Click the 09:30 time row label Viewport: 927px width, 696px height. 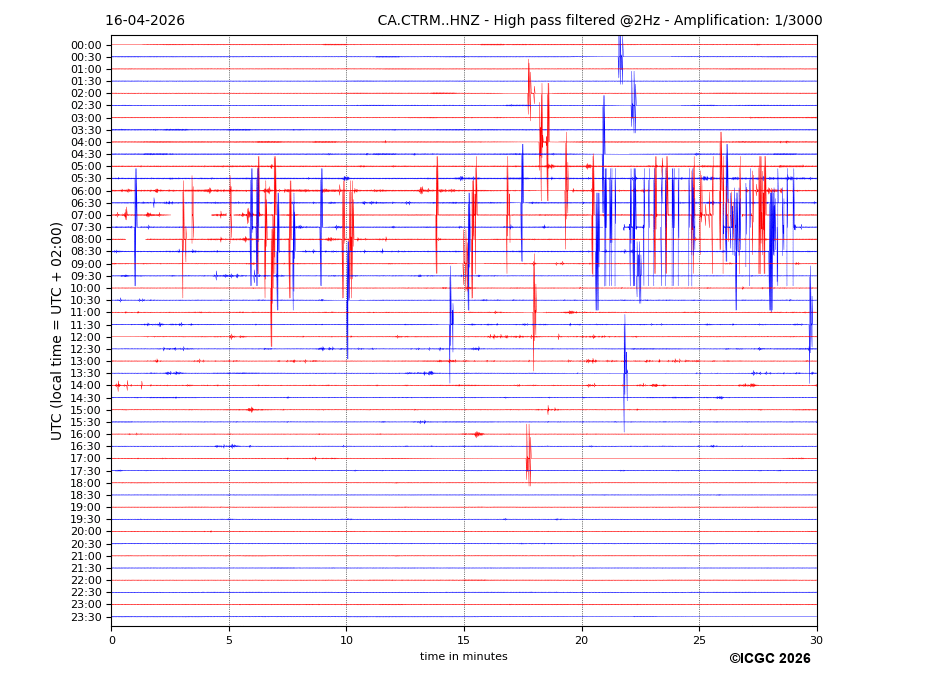86,276
